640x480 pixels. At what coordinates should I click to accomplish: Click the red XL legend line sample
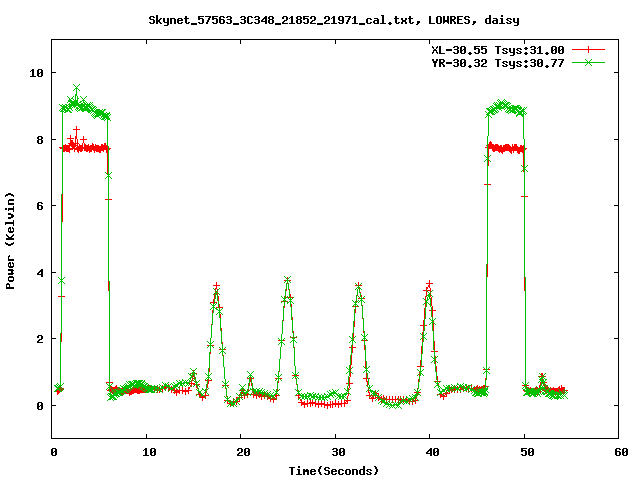590,49
